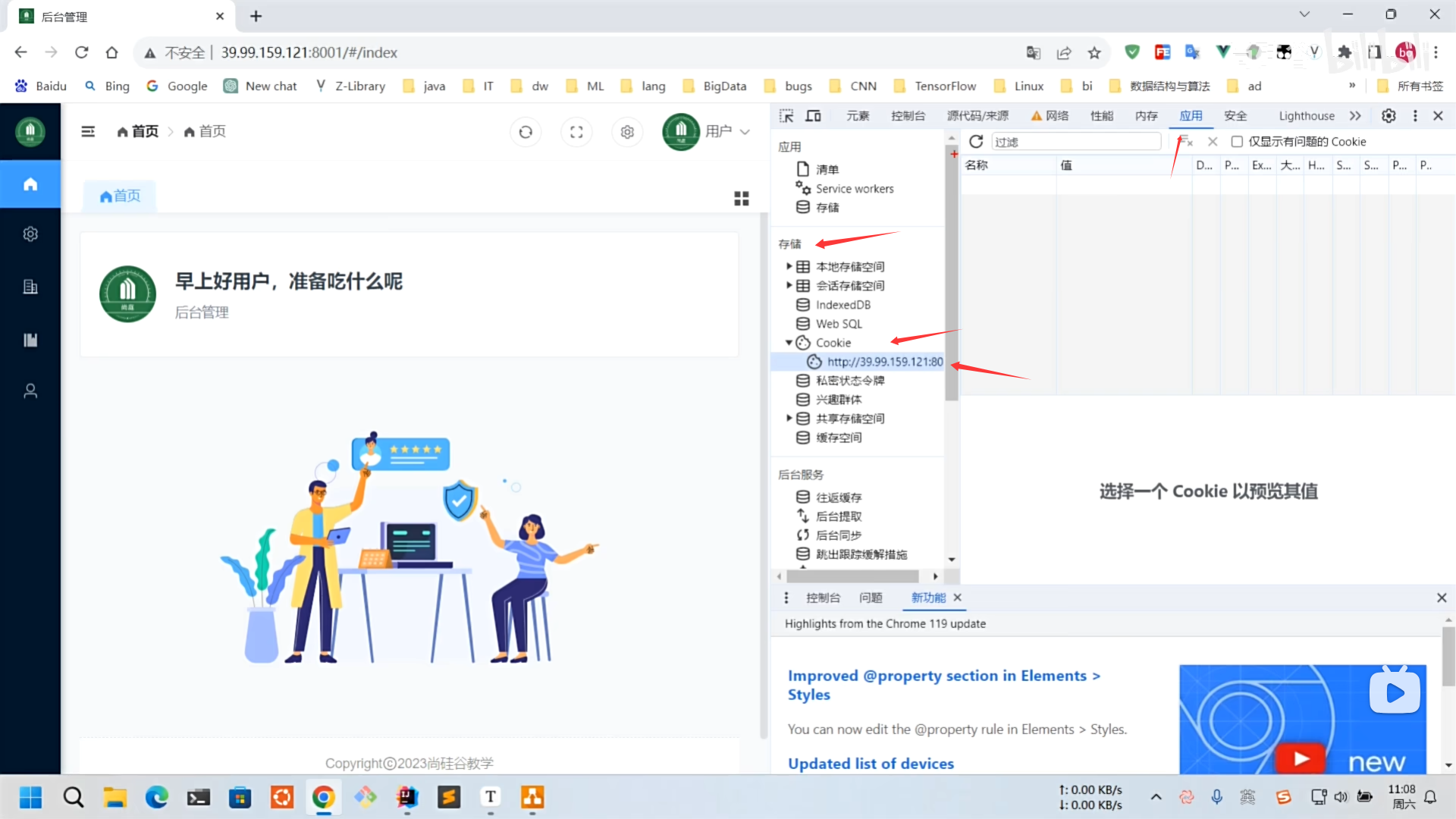Toggle fullscreen icon in admin header

[576, 132]
